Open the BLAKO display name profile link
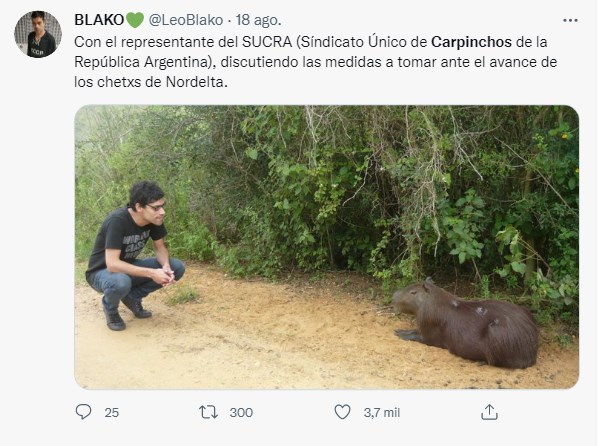The width and height of the screenshot is (602, 446). pos(99,20)
